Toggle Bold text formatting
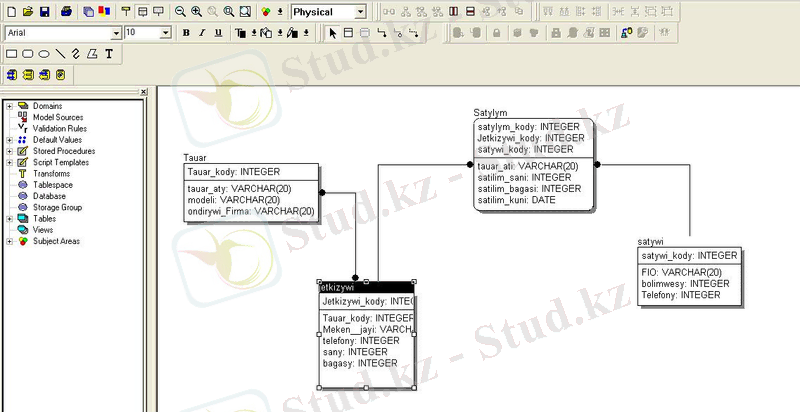 point(186,32)
